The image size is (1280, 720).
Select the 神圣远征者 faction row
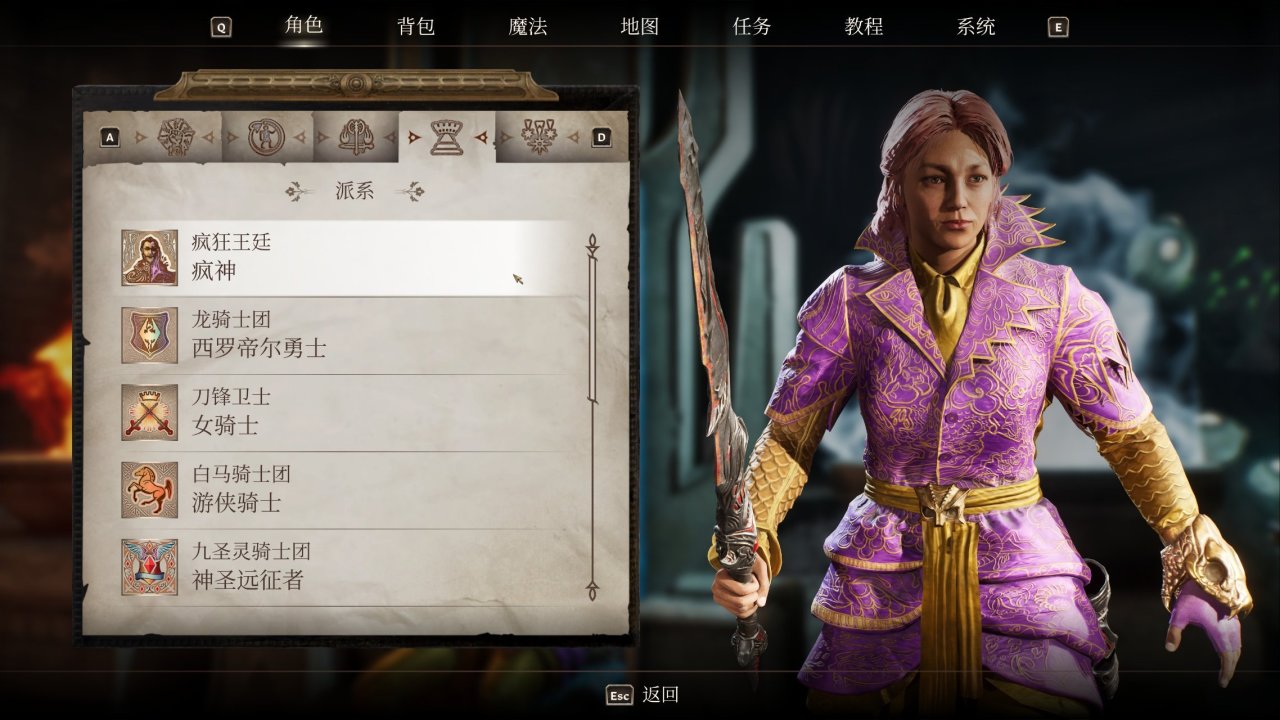(351, 567)
